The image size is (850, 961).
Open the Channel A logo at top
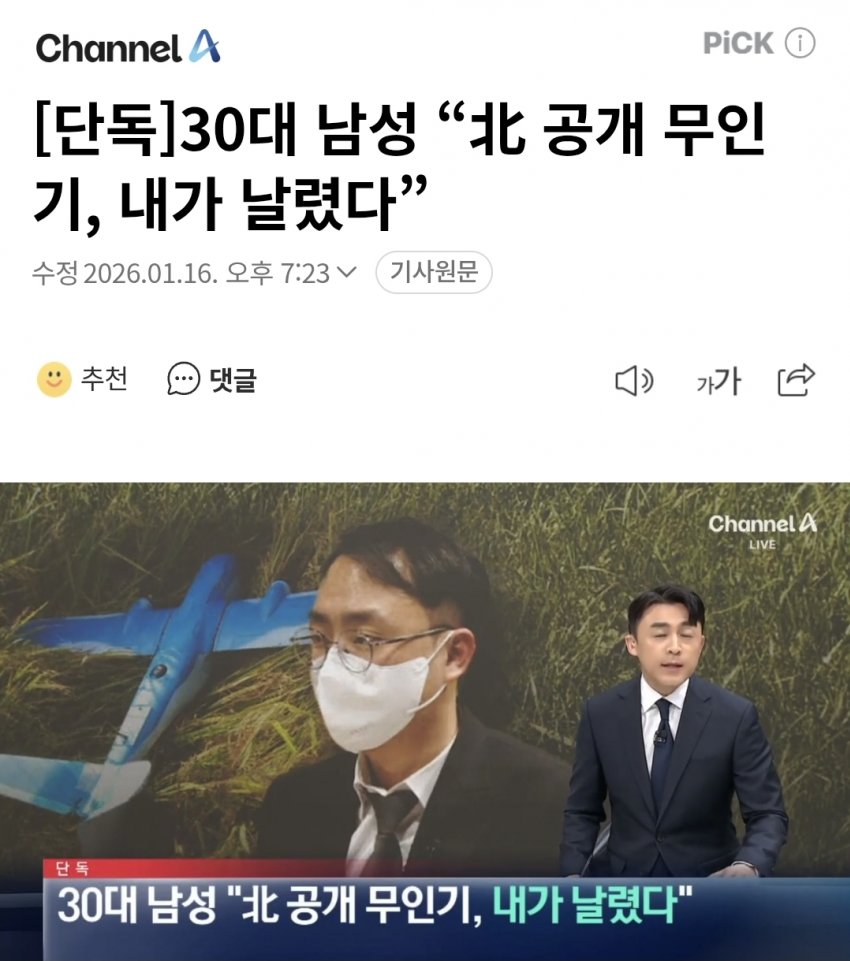point(127,47)
